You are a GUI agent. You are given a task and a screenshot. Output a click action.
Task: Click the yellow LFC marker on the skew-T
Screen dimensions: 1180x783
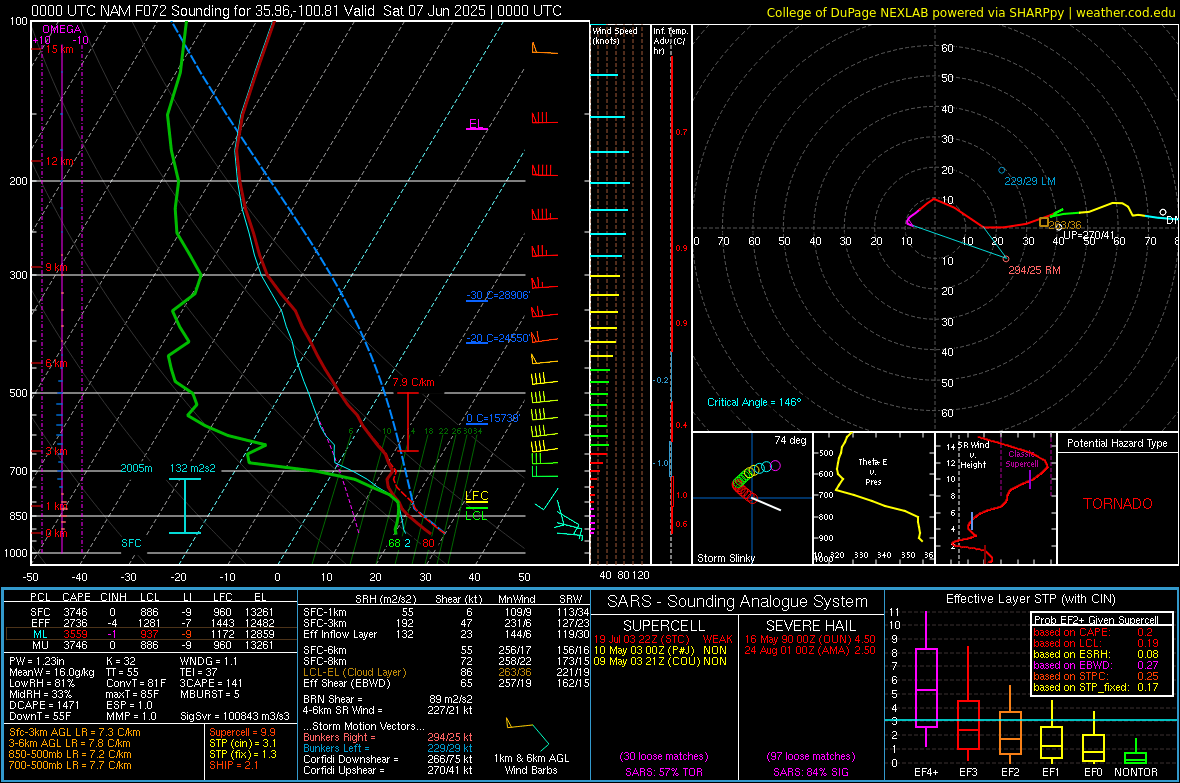coord(476,496)
